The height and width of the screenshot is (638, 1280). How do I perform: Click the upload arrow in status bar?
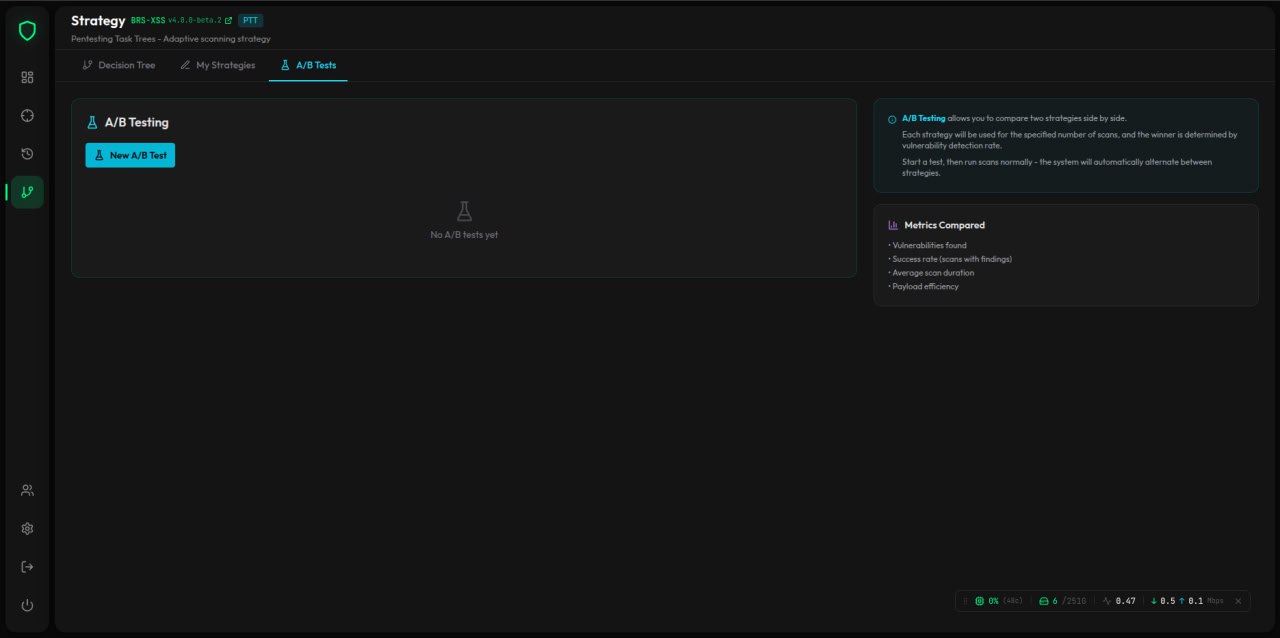coord(1181,601)
